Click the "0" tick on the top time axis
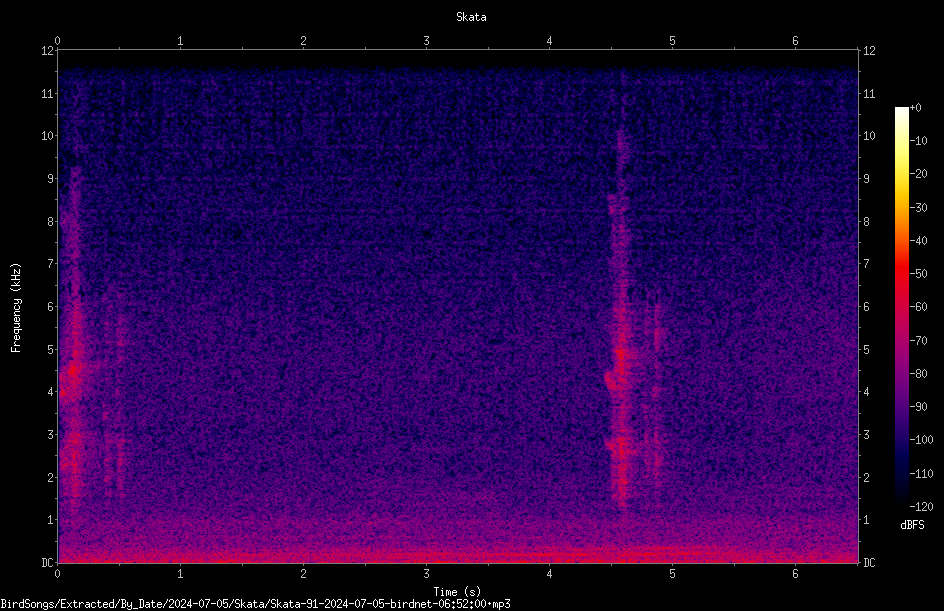Image resolution: width=944 pixels, height=611 pixels. pos(57,41)
